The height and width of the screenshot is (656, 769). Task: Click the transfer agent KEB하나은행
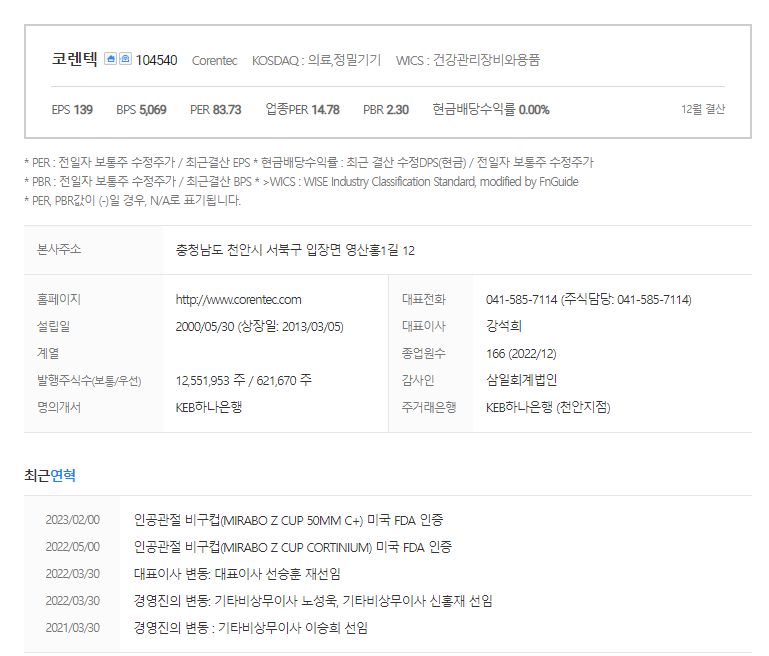209,407
